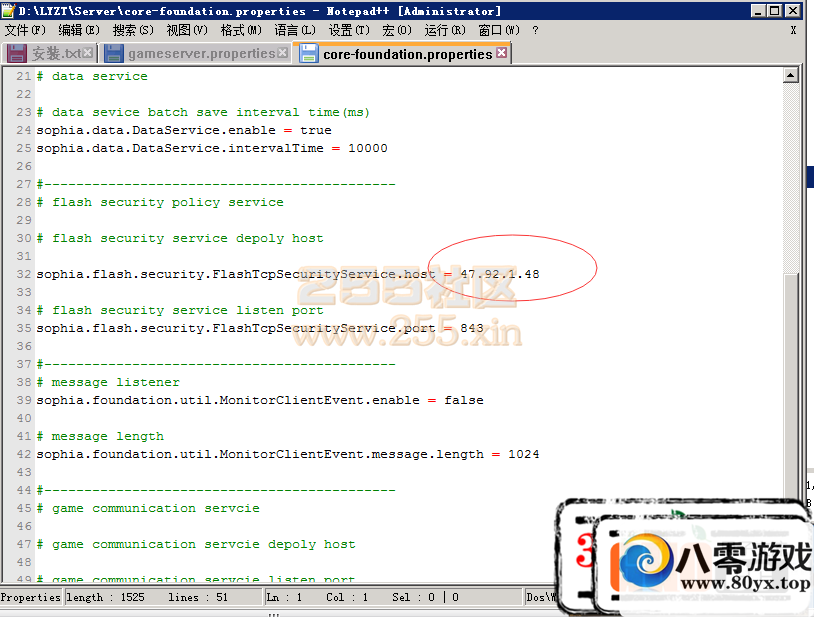Click the save-state icon on core-foundation.properties tab

pos(310,54)
